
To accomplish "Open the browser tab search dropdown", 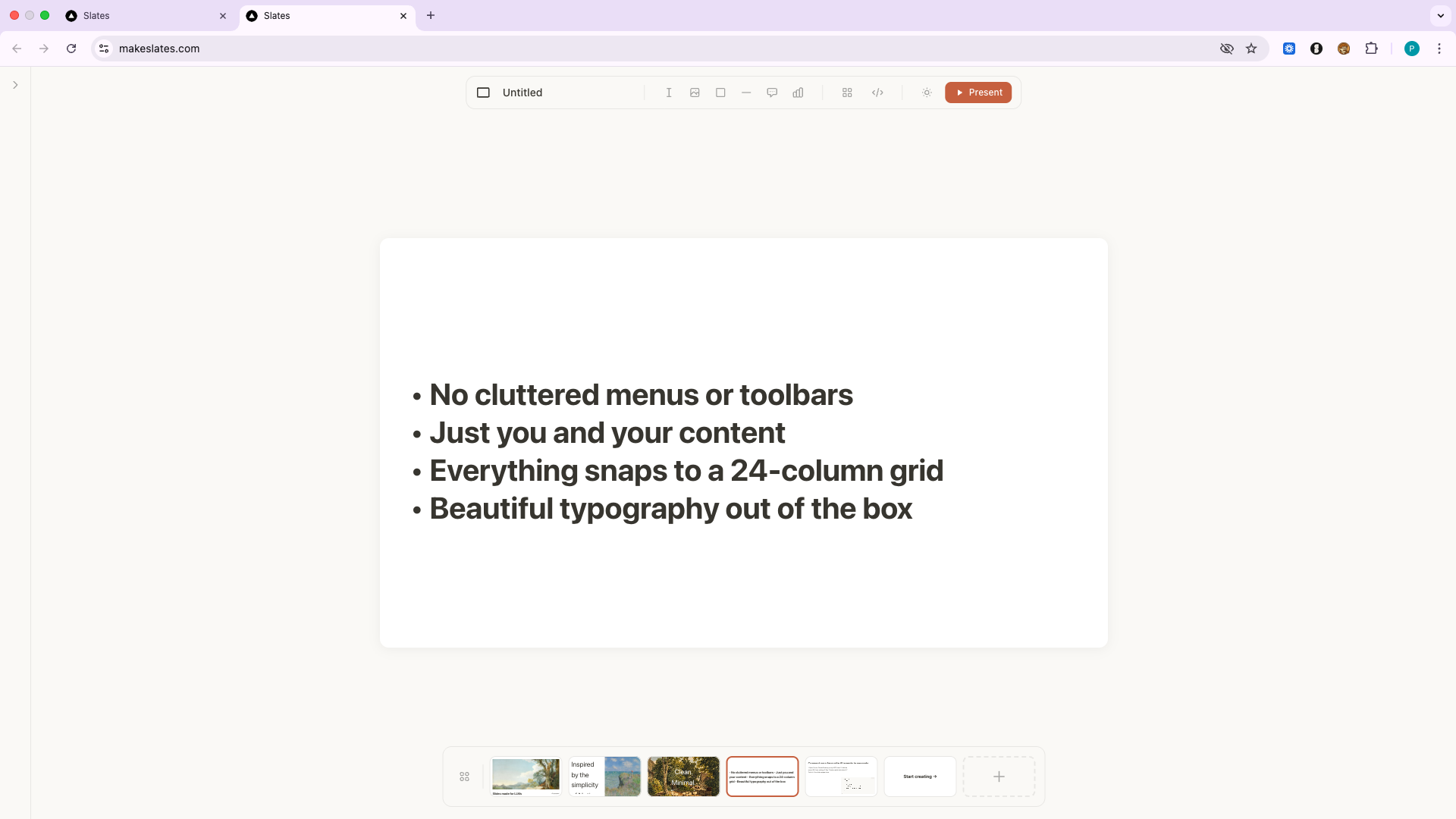I will pyautogui.click(x=1440, y=15).
